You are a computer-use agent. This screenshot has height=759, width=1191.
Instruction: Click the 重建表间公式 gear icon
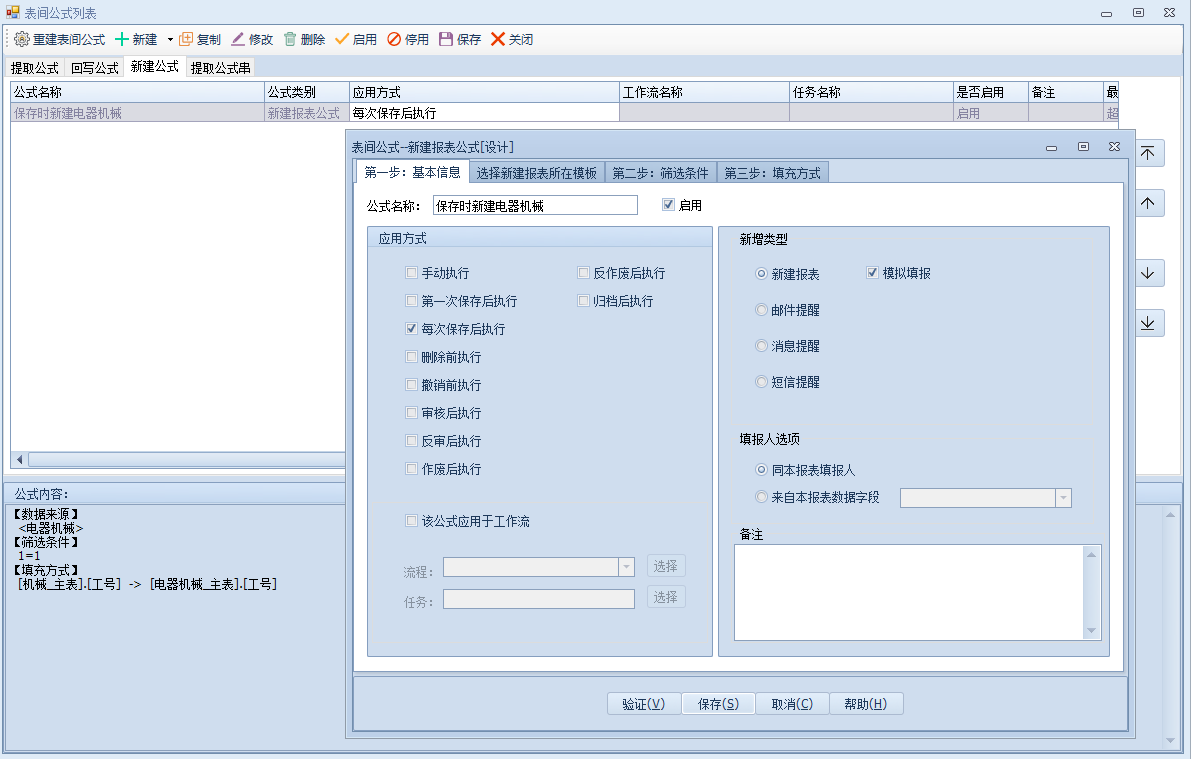22,40
